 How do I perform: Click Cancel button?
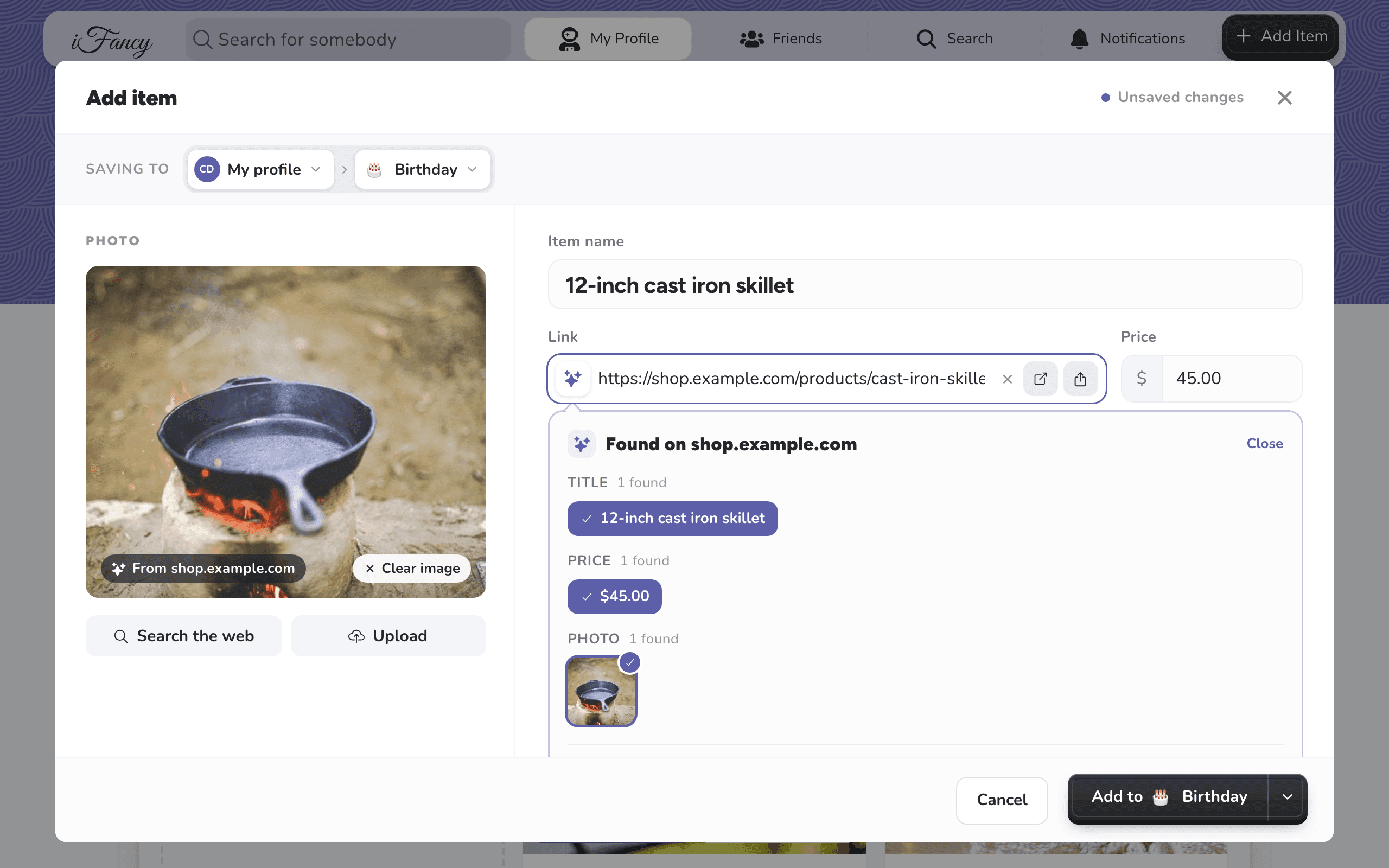[x=1002, y=800]
